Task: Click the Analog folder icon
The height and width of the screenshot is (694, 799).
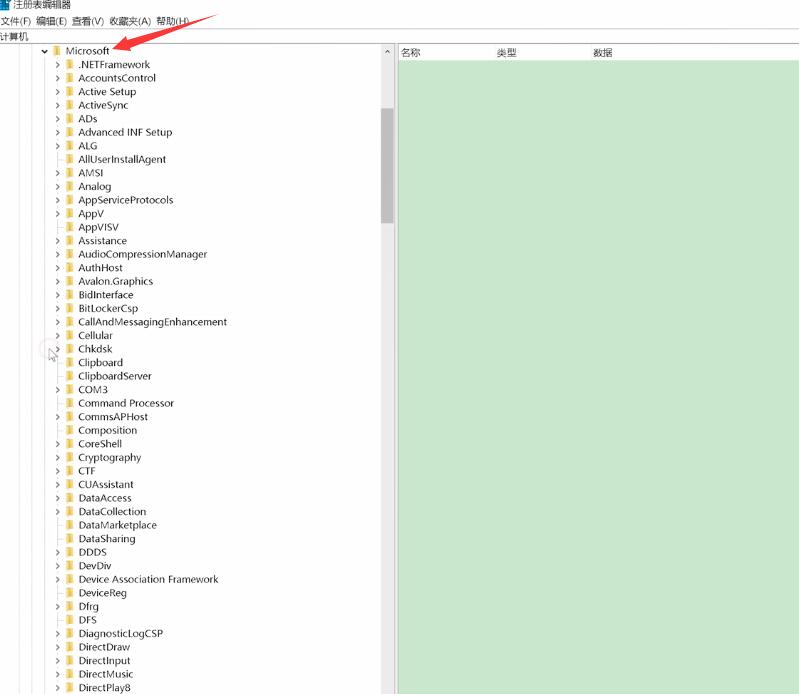Action: 70,186
